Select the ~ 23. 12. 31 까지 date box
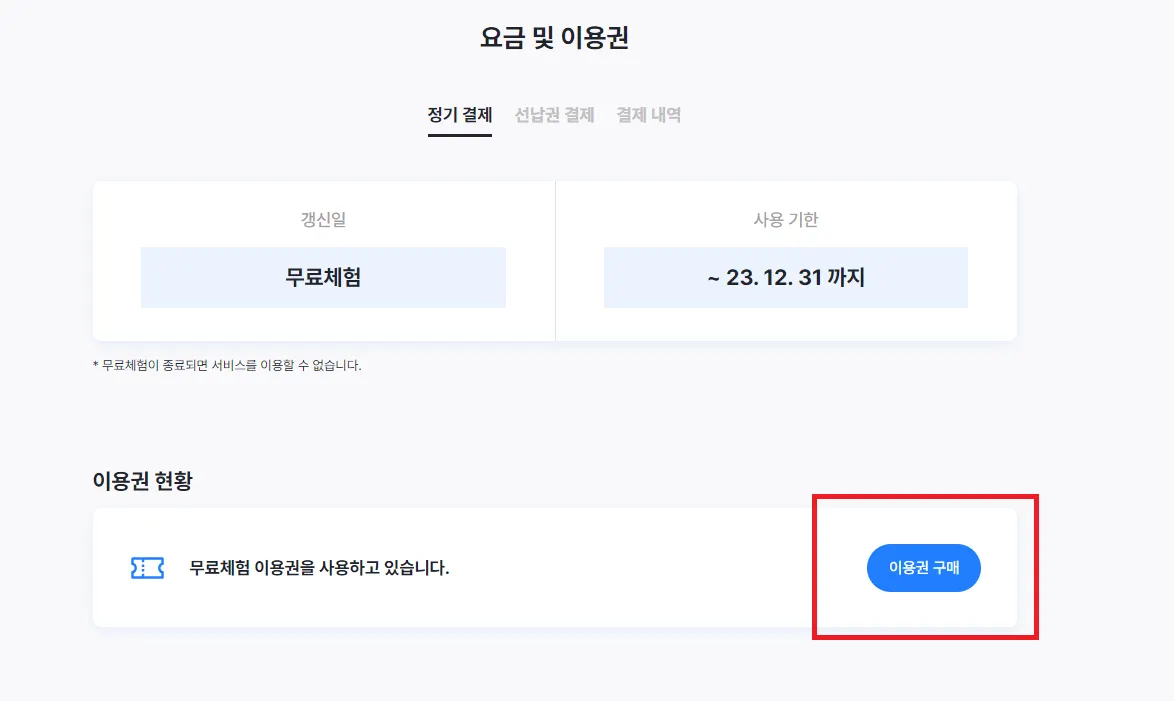The width and height of the screenshot is (1174, 701). click(x=786, y=277)
